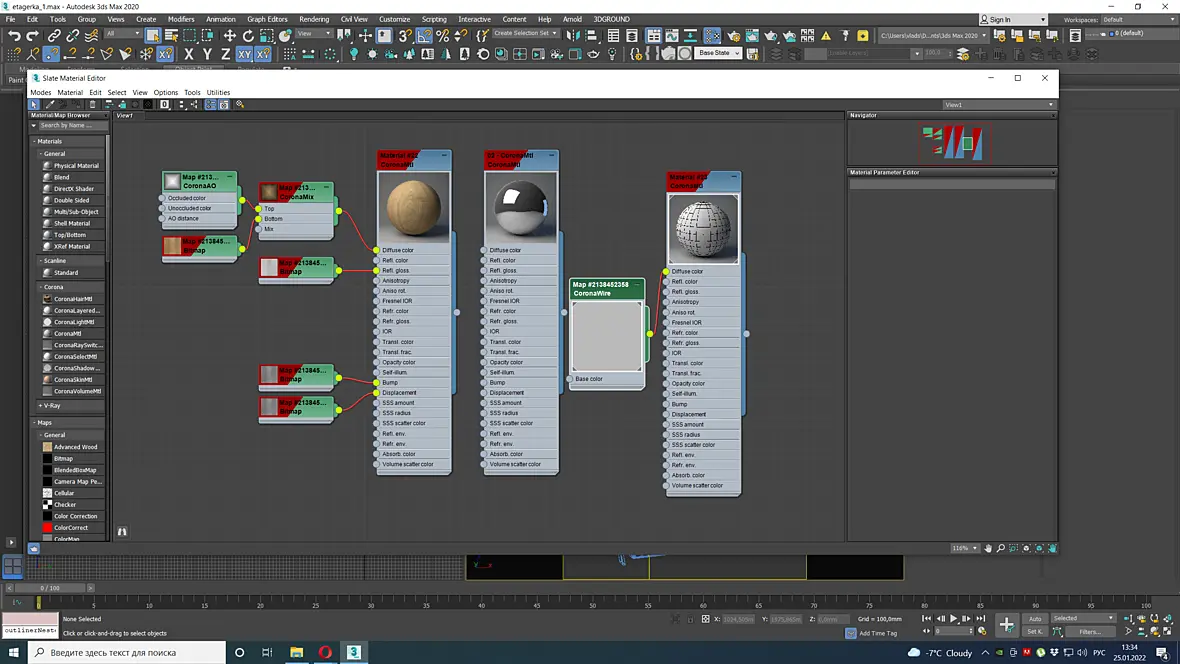Click the chrome sphere material preview
The width and height of the screenshot is (1180, 664).
coord(521,207)
